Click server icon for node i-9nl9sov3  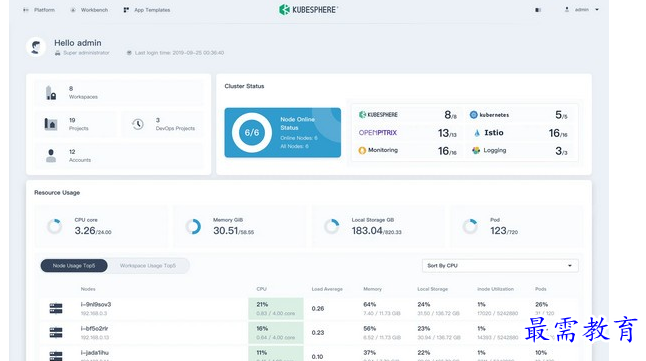[56, 308]
